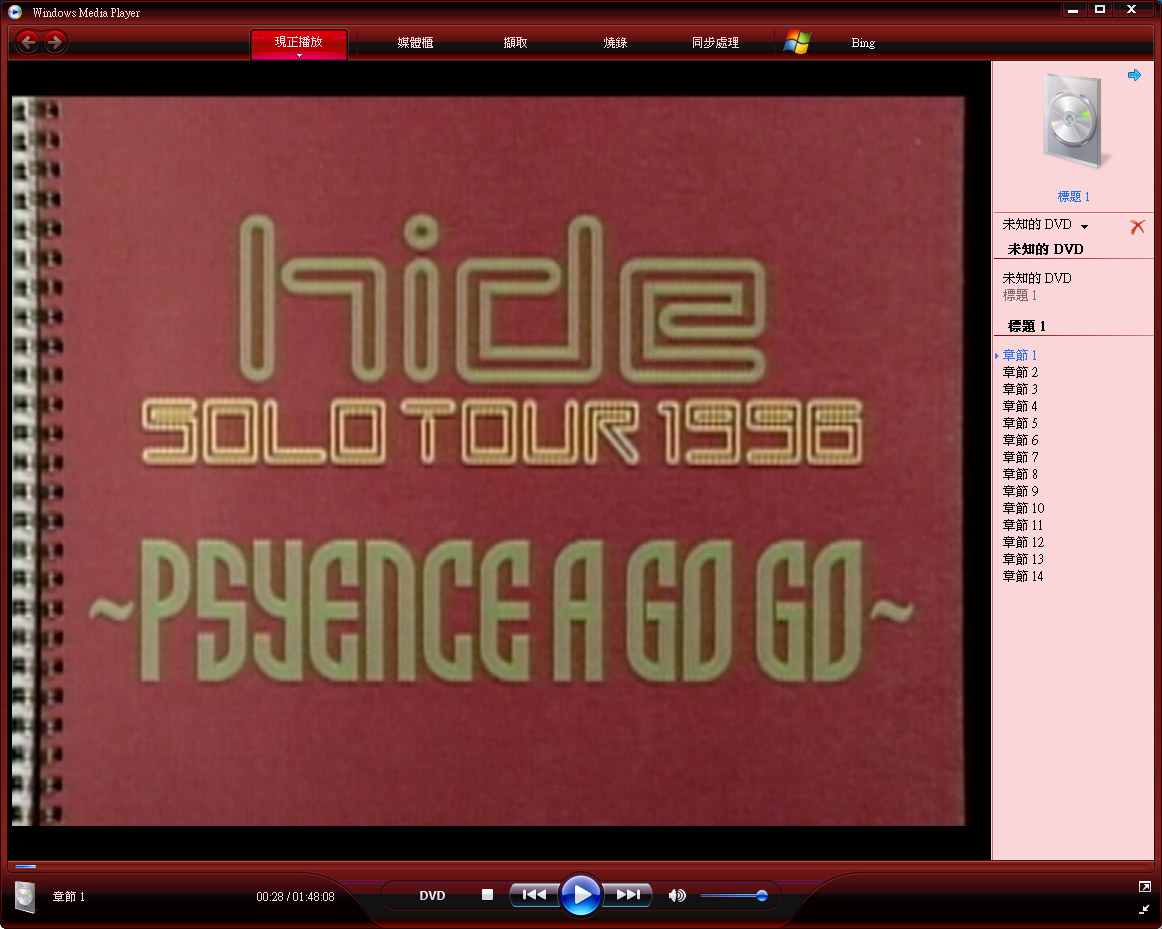Play chapter 章節 3

tap(1020, 389)
